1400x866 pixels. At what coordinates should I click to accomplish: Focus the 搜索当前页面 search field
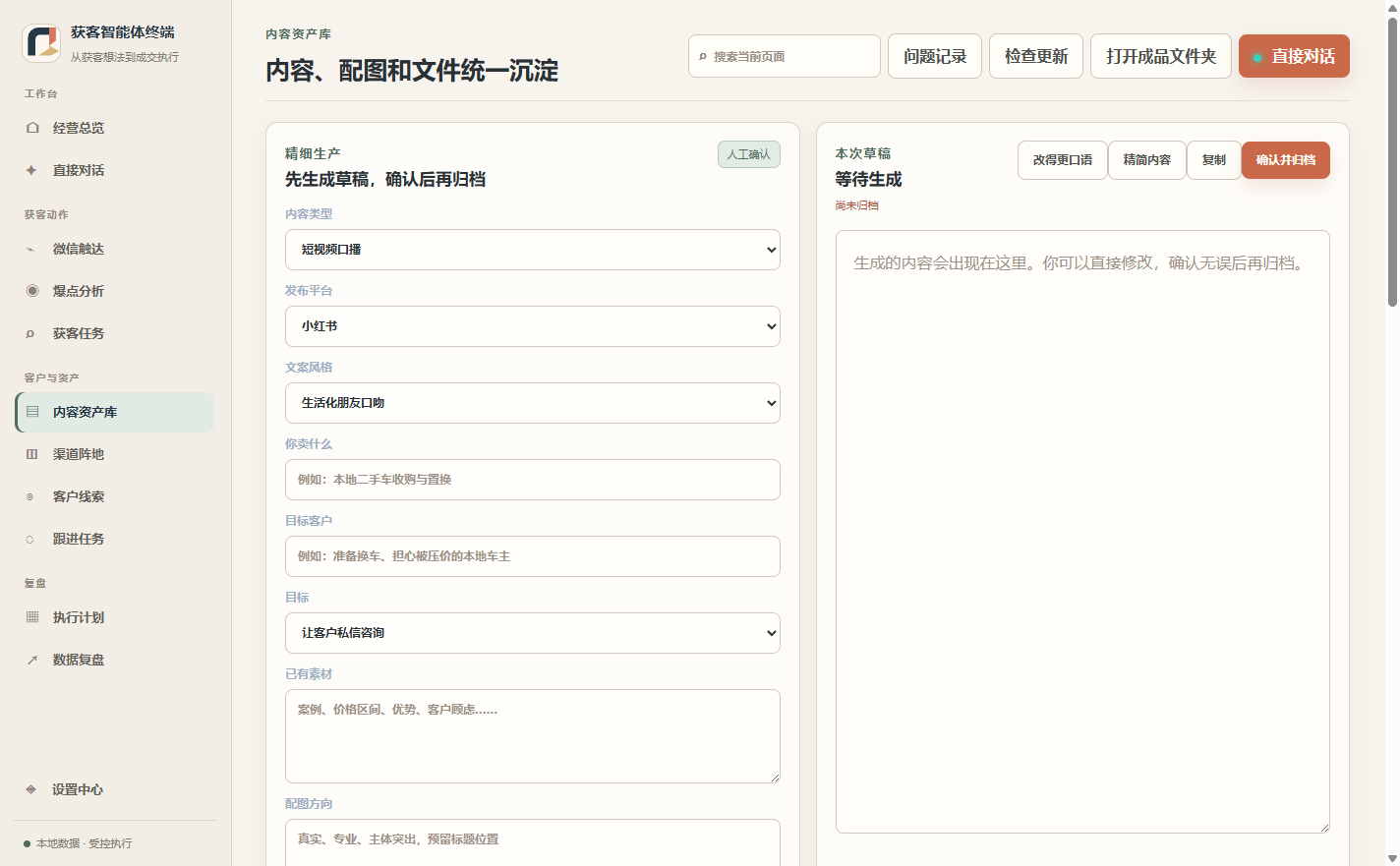point(785,56)
